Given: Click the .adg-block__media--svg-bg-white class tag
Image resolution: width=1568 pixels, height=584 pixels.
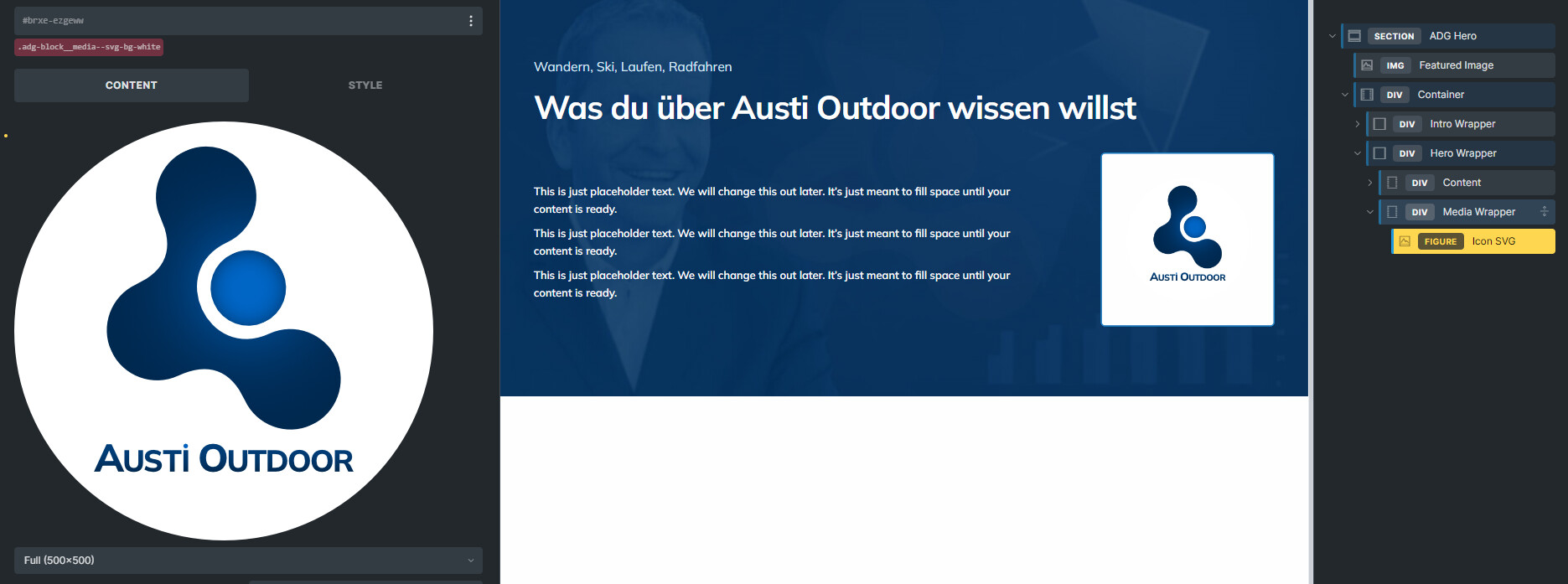Looking at the screenshot, I should coord(89,47).
